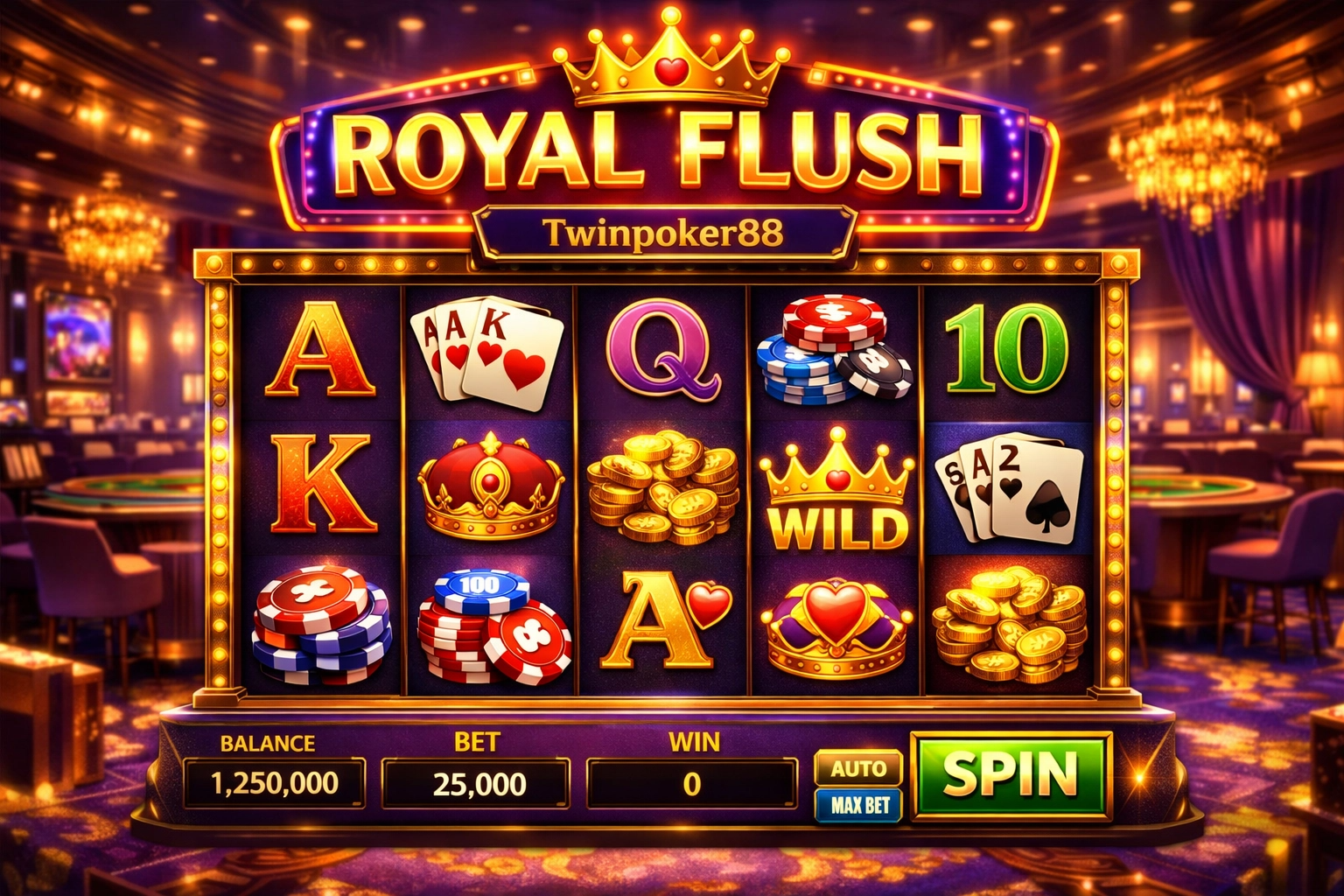Viewport: 1344px width, 896px height.
Task: Click the poker chips in top fourth reel
Action: pos(835,349)
